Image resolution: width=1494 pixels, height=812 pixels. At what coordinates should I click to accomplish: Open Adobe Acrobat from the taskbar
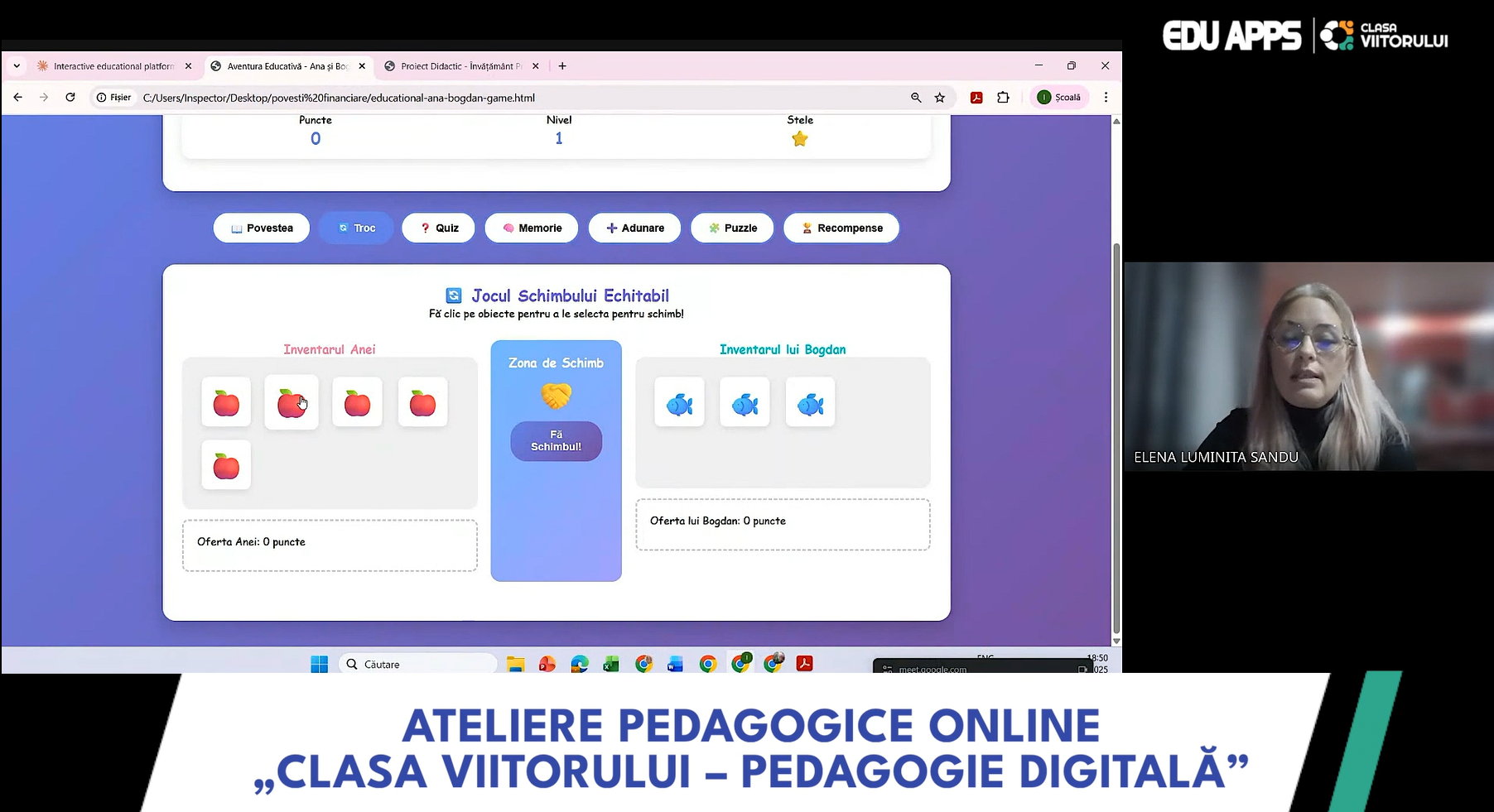(804, 664)
